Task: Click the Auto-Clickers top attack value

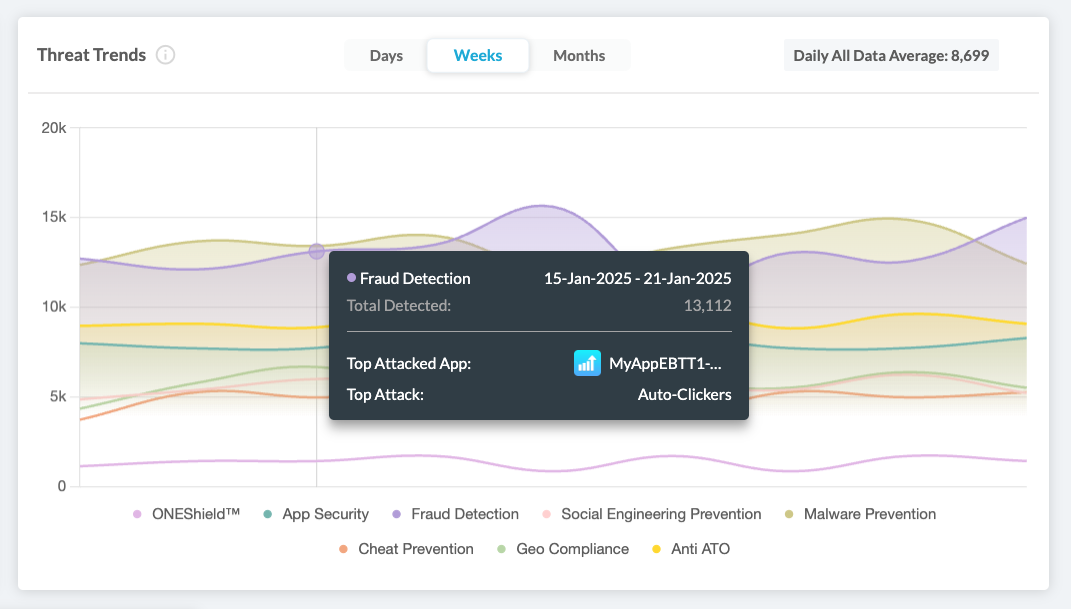Action: pyautogui.click(x=684, y=394)
